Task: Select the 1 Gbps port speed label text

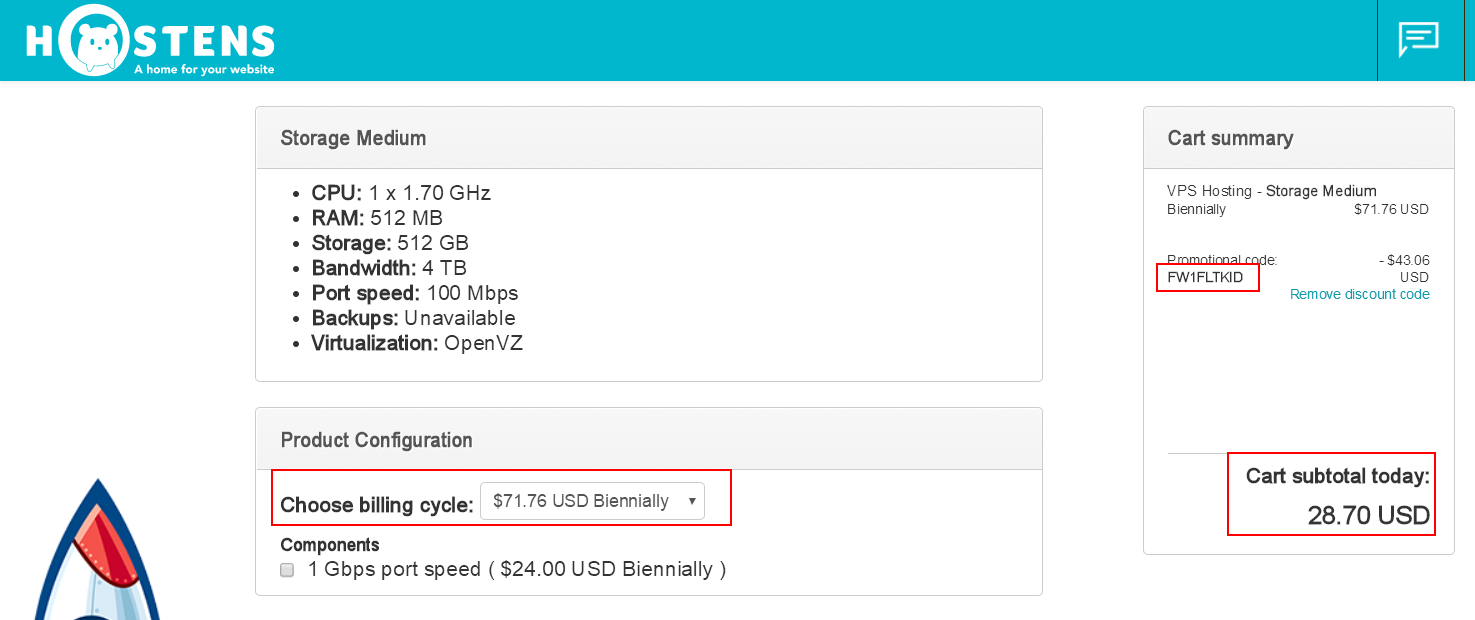Action: click(517, 569)
